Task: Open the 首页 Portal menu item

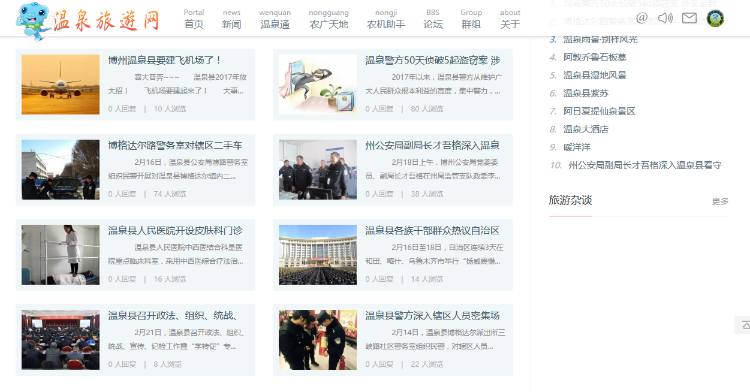Action: 194,19
